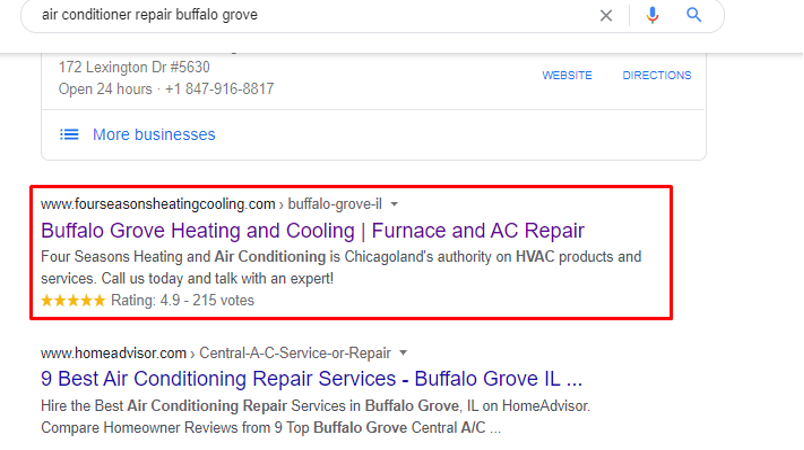
Task: Expand the dropdown arrow after buffalo-grove-il
Action: coord(394,204)
